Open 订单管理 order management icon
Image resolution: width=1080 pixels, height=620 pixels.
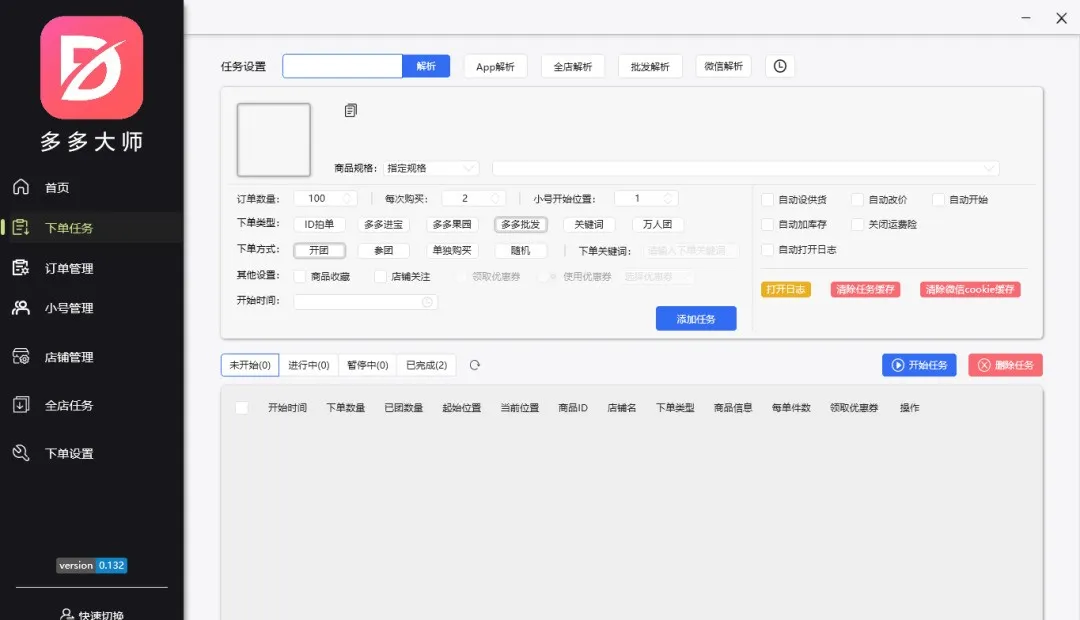(20, 268)
